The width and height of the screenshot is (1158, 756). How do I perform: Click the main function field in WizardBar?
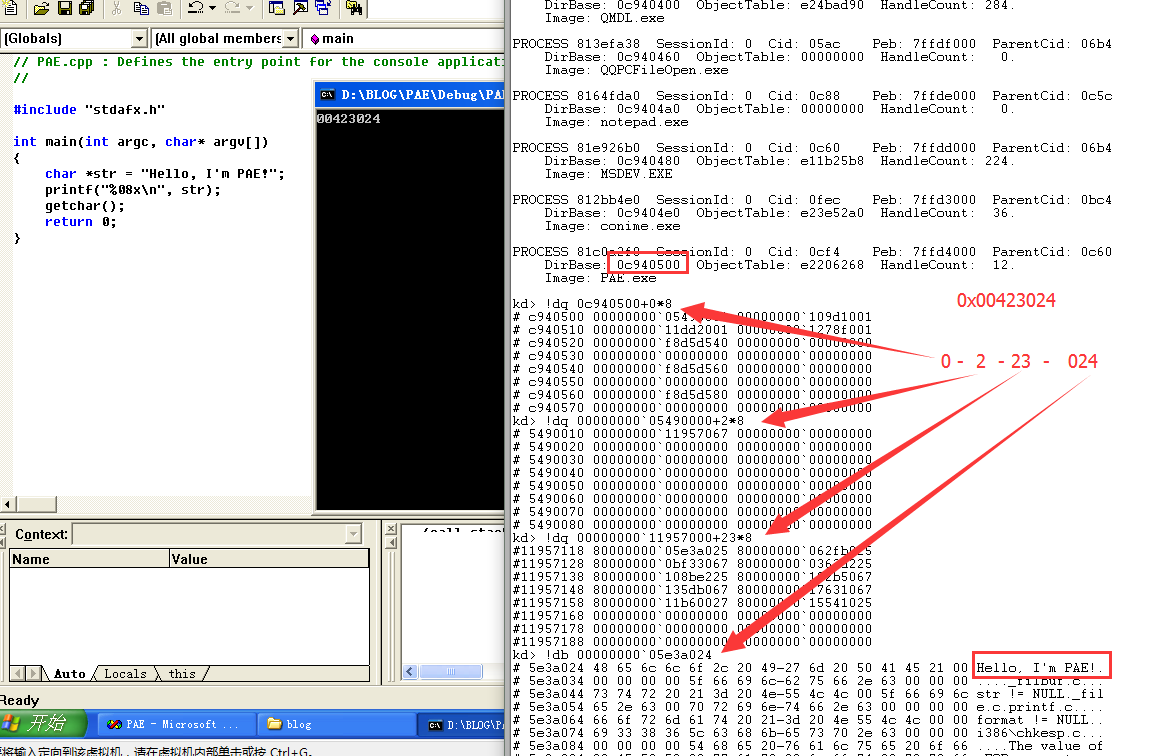point(404,38)
